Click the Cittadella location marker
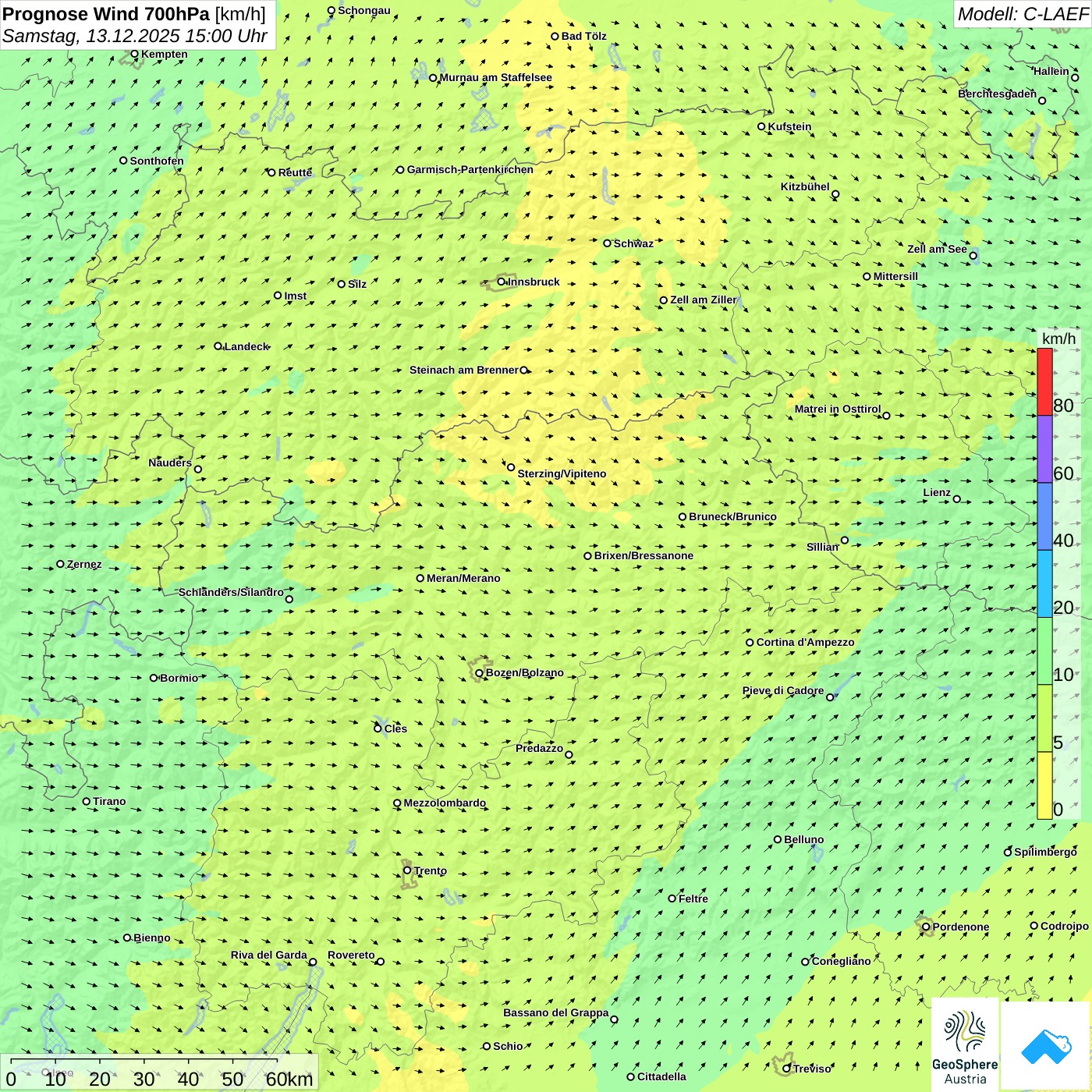The image size is (1092, 1092). 630,1076
